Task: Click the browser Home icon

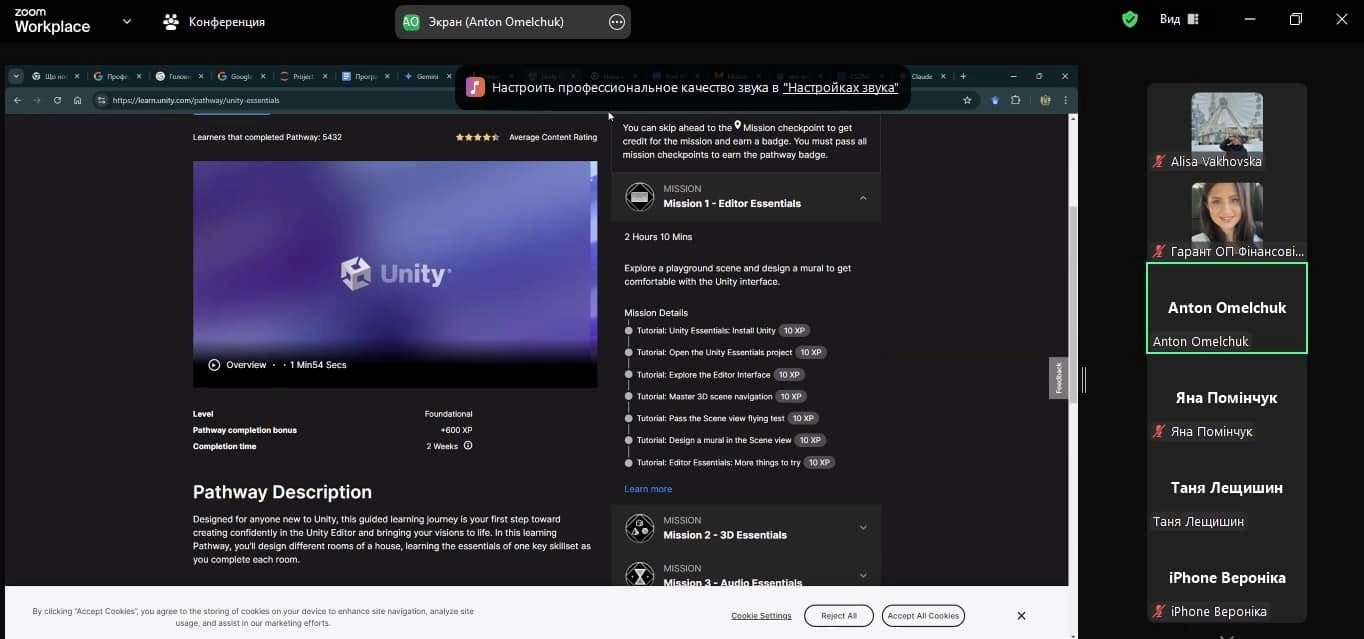Action: pyautogui.click(x=77, y=100)
